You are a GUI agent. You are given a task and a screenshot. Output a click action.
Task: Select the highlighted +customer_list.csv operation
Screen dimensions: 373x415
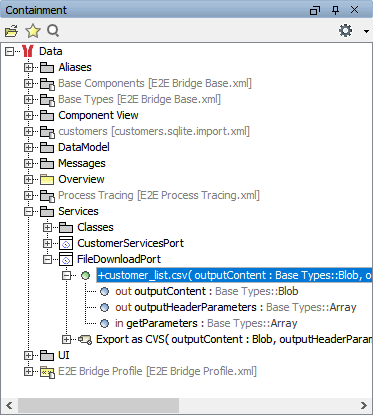234,275
